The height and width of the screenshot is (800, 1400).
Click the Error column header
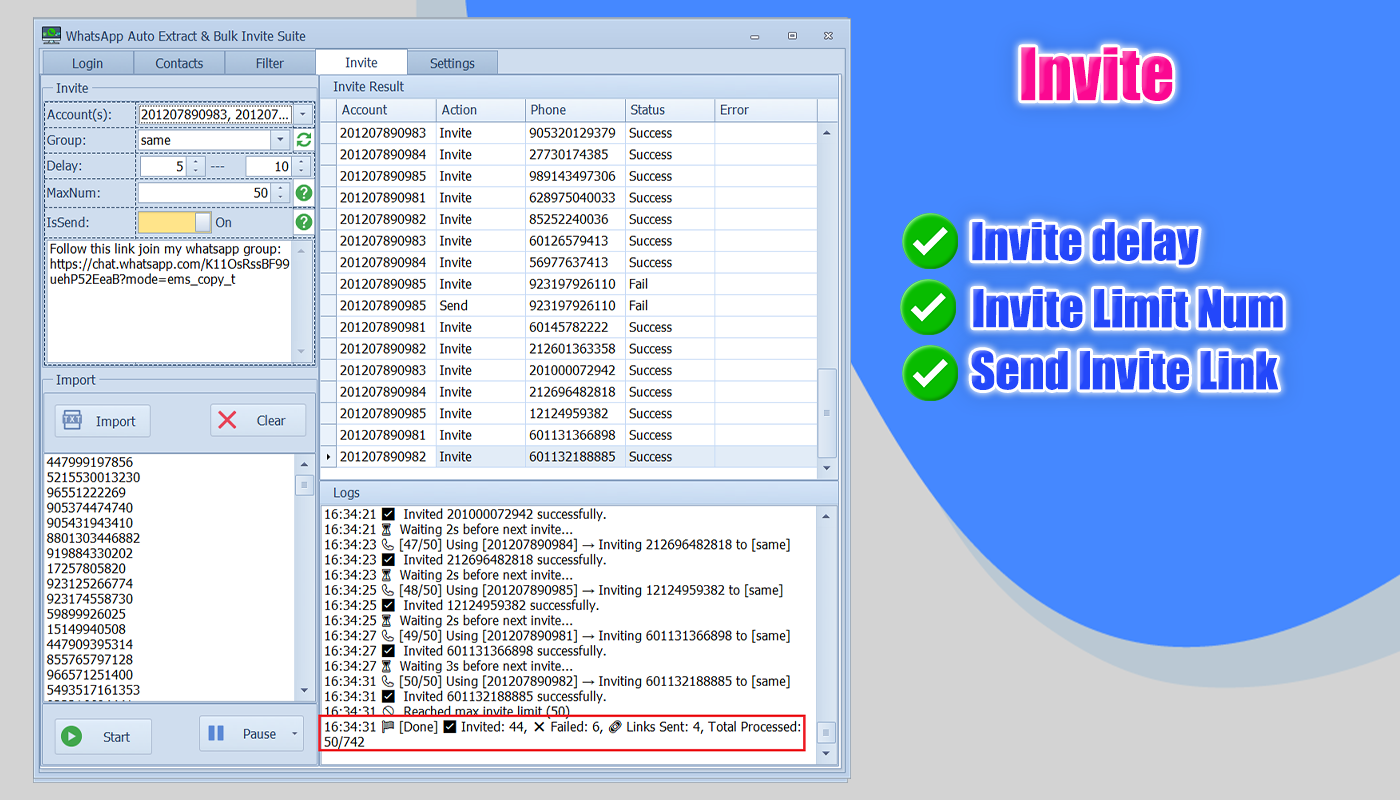coord(766,110)
